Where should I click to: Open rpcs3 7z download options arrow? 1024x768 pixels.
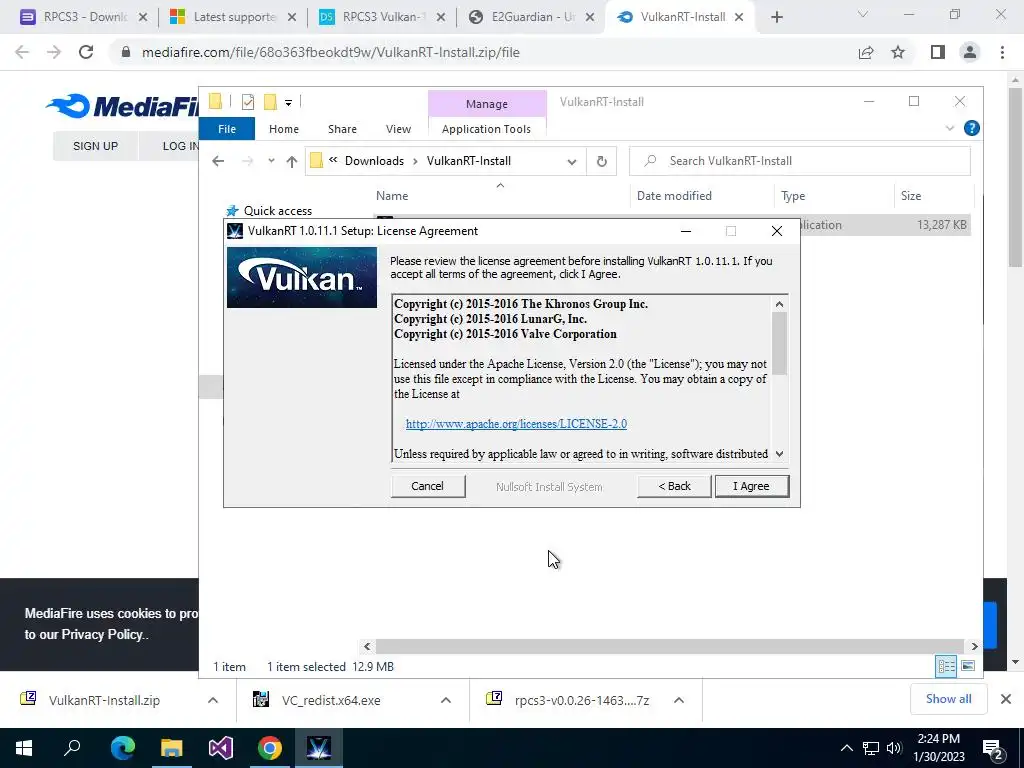point(679,700)
